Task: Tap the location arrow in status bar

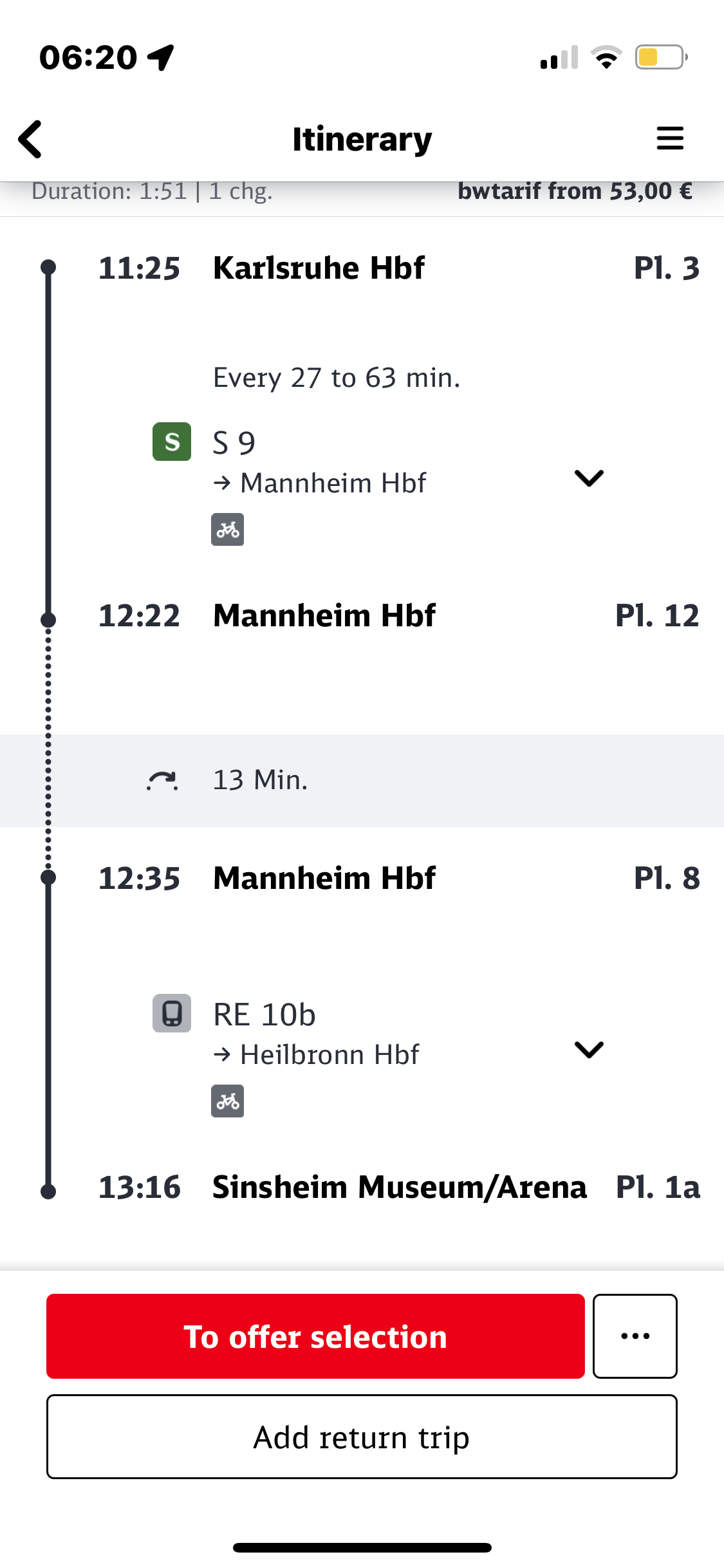Action: (160, 57)
